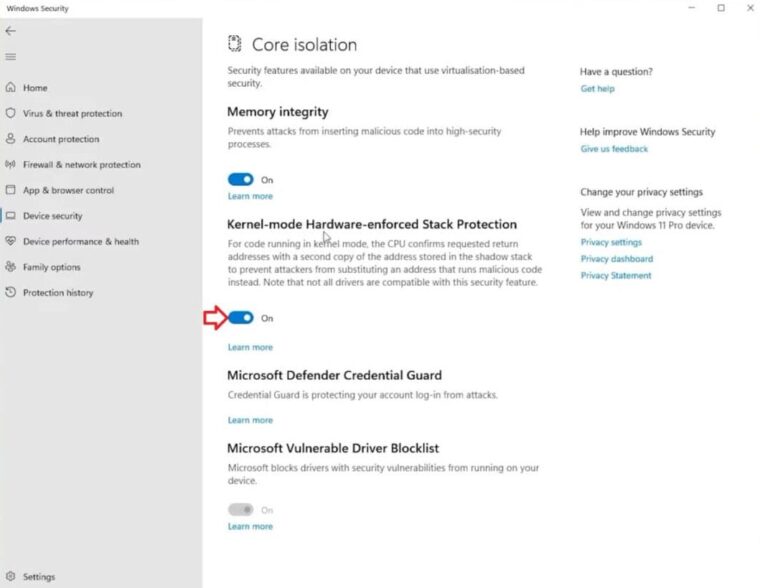Click Learn more under Memory integrity
The height and width of the screenshot is (588, 760).
[250, 196]
